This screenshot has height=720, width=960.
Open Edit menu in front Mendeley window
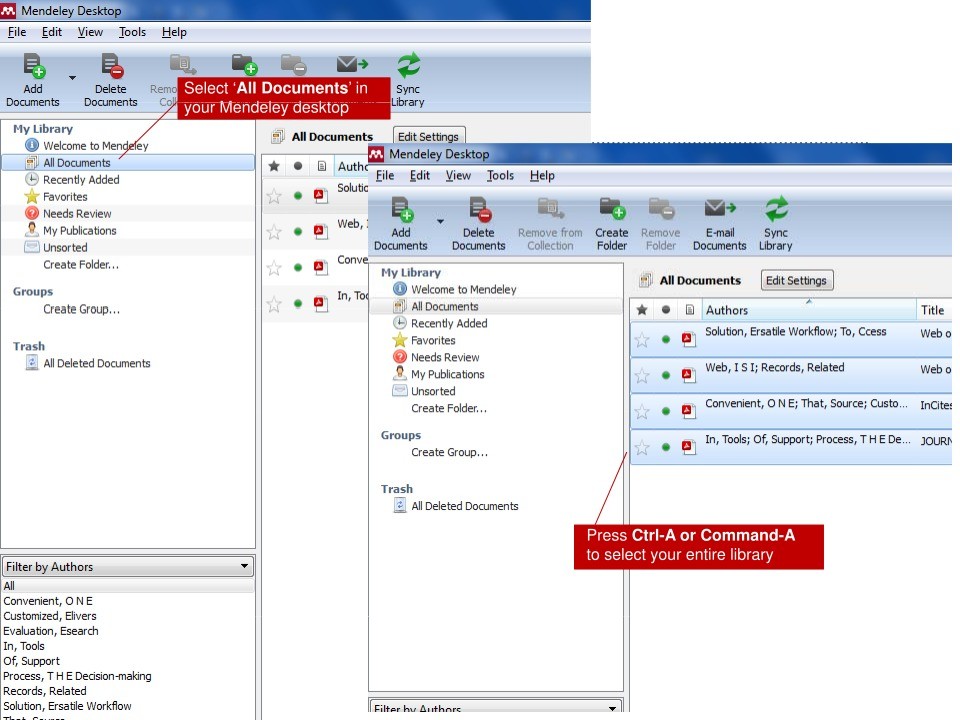point(419,176)
